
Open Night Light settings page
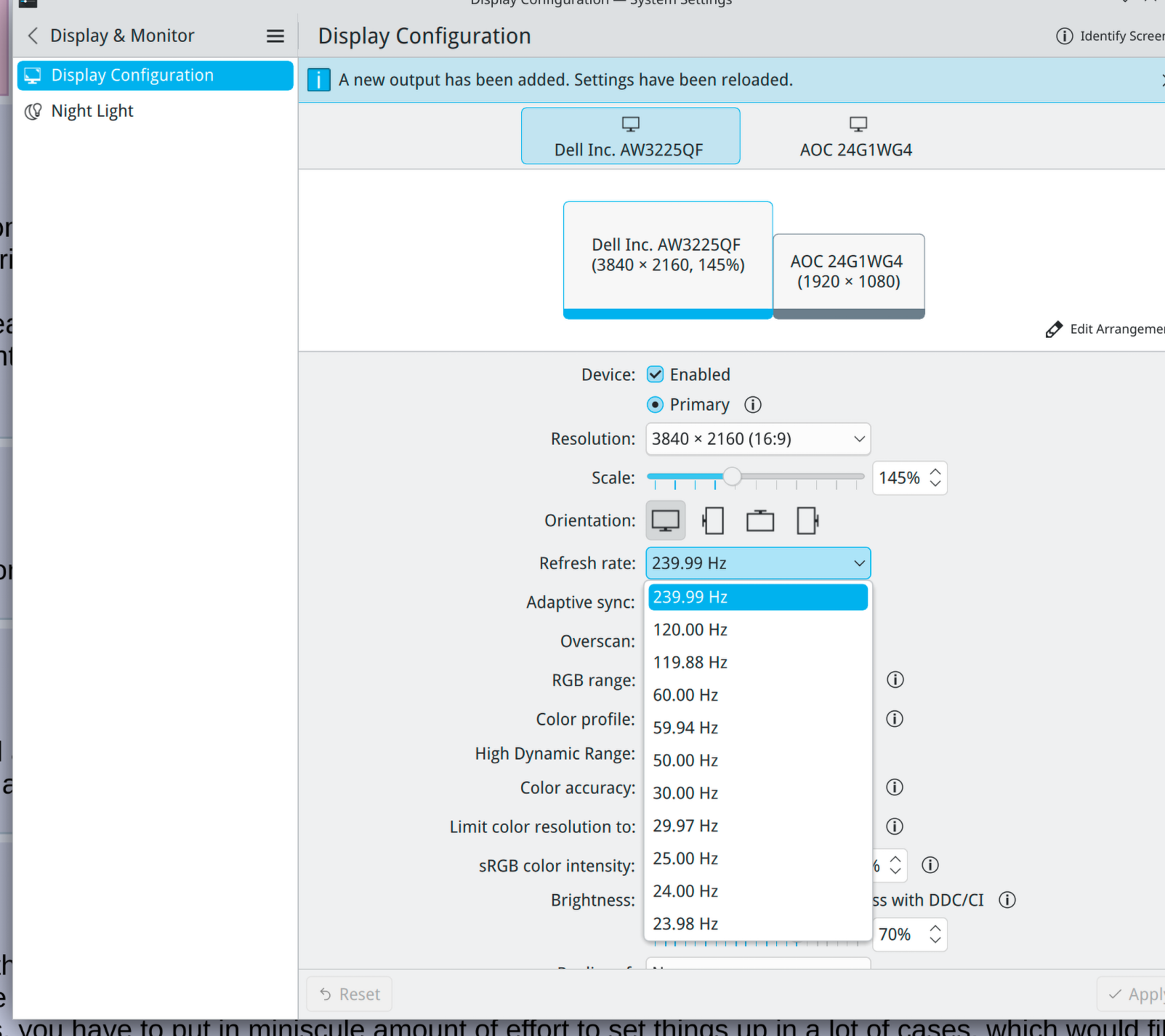155,111
